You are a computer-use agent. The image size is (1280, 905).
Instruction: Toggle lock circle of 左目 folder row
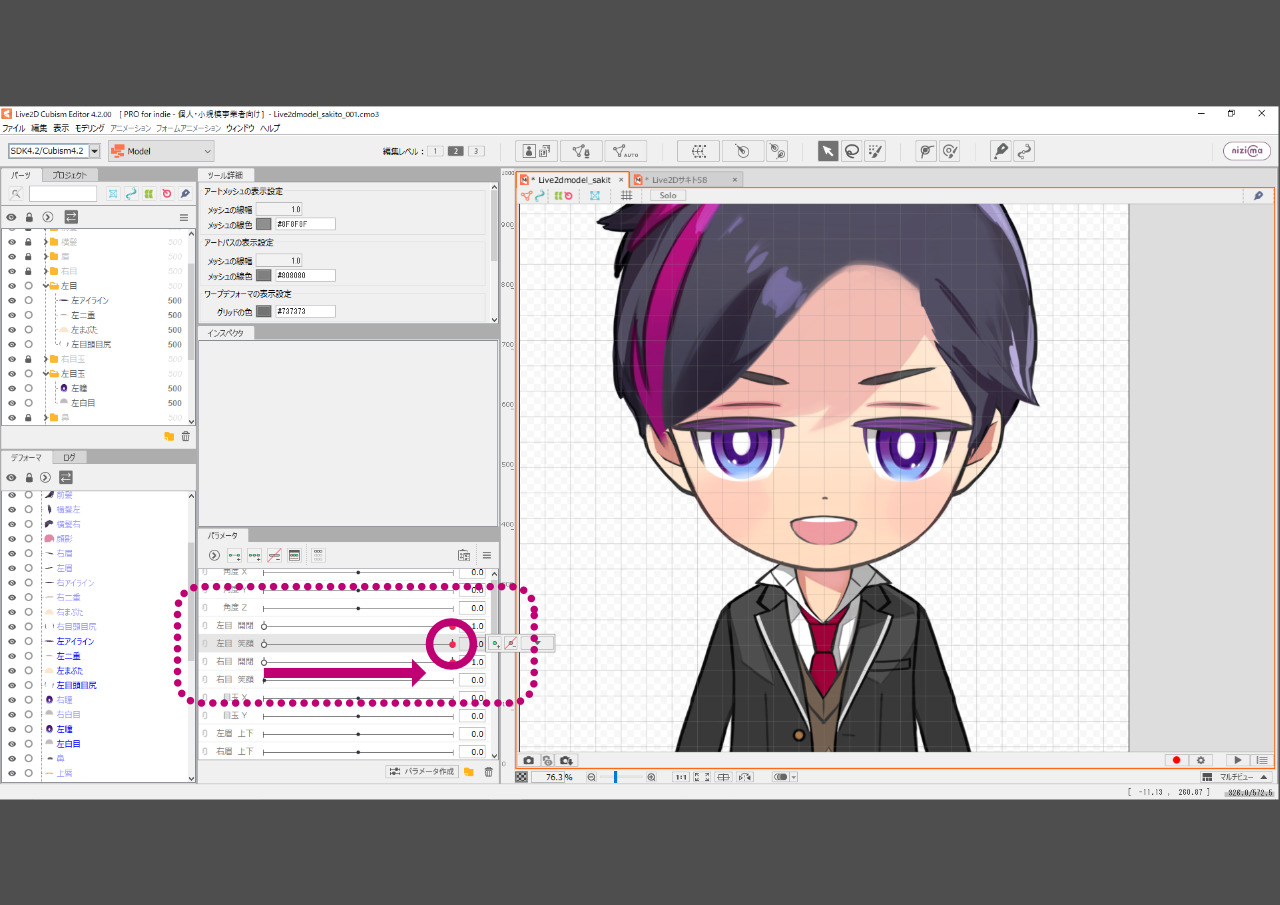point(29,286)
